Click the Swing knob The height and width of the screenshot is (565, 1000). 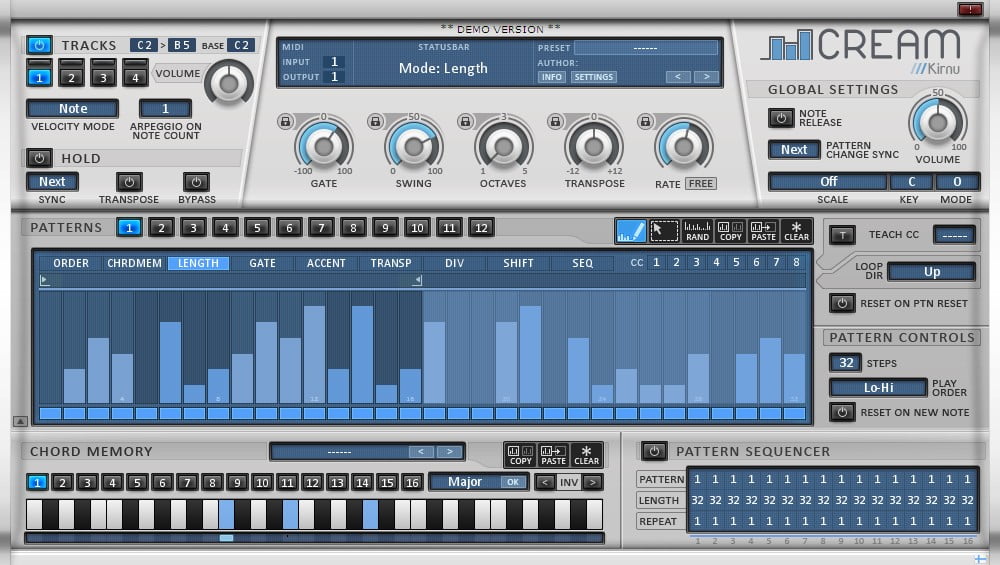tap(414, 146)
